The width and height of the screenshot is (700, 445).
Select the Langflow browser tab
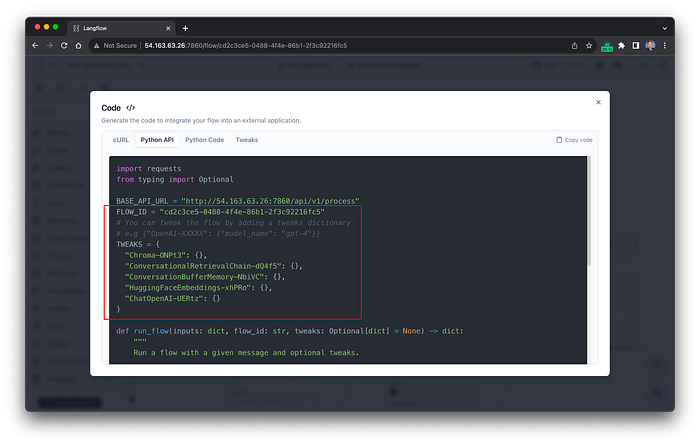(121, 28)
